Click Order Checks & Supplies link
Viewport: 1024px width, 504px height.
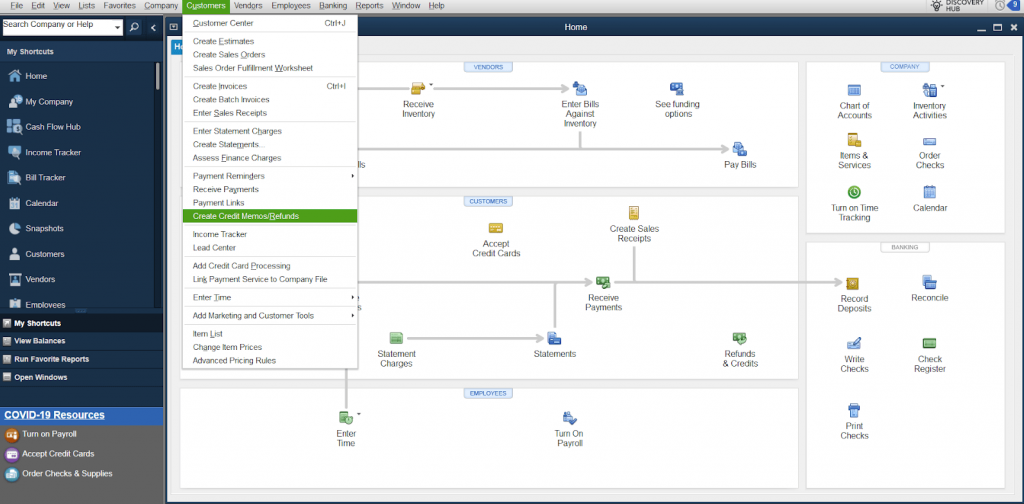pos(67,474)
